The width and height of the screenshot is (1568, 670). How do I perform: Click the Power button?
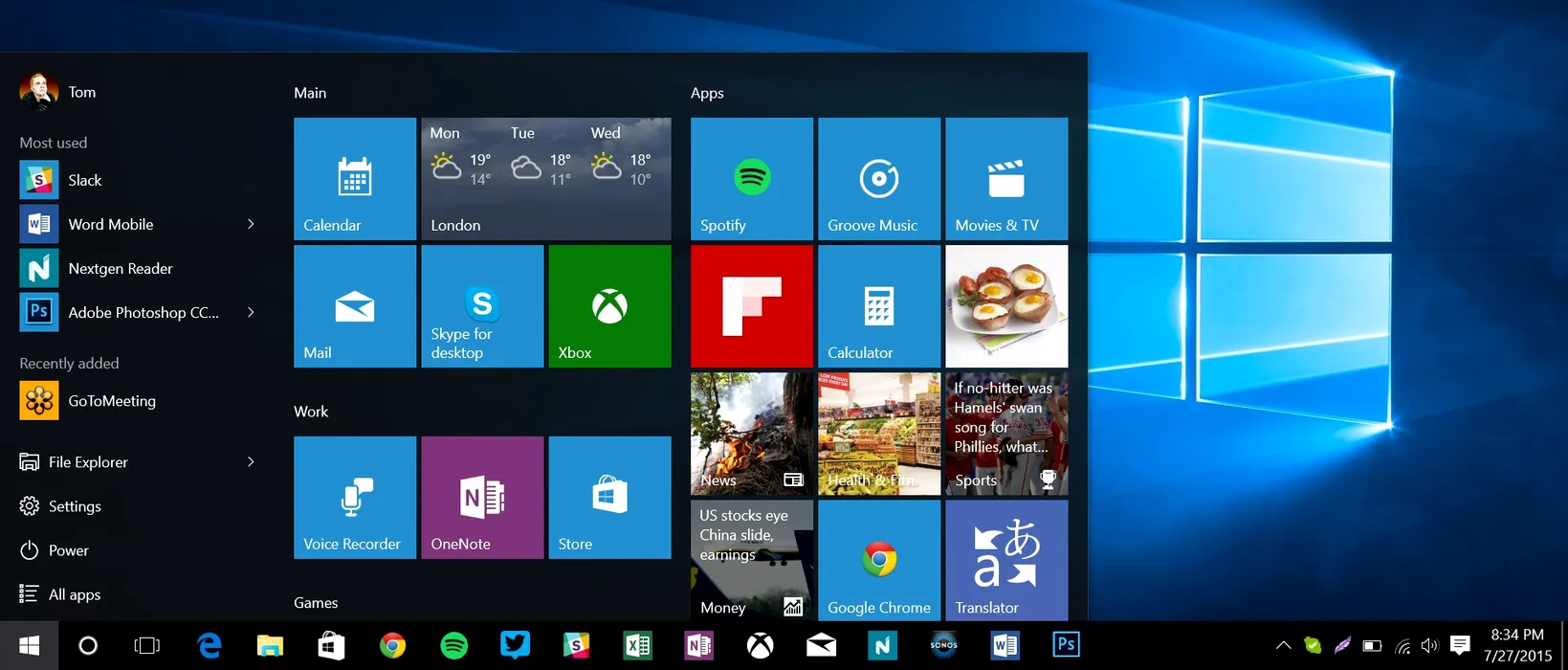click(x=67, y=550)
